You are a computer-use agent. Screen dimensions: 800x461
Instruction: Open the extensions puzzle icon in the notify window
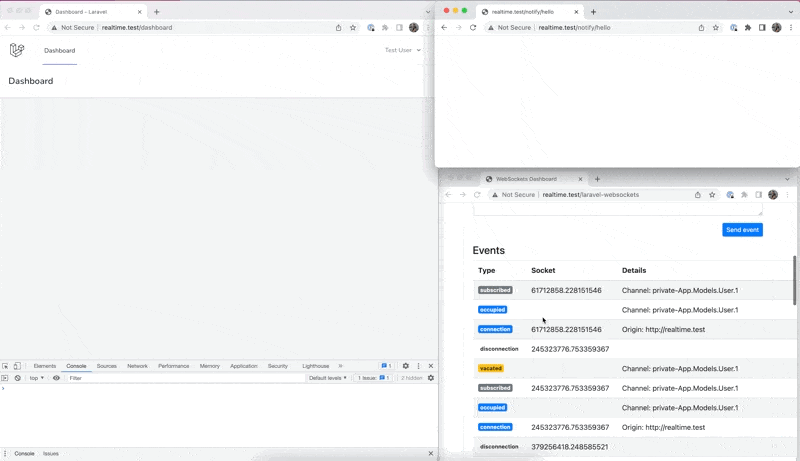[747, 28]
